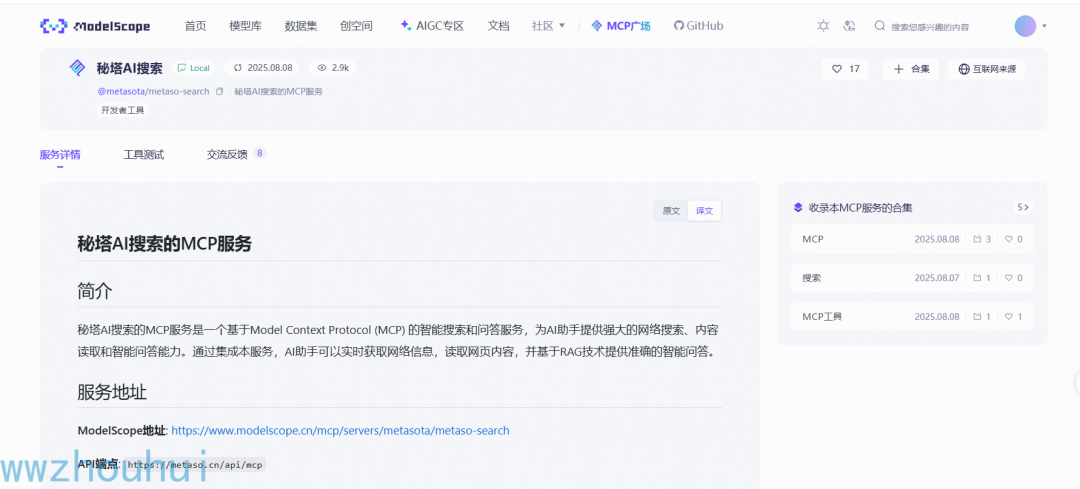
Task: Click the user avatar in top right
Action: [x=1025, y=26]
